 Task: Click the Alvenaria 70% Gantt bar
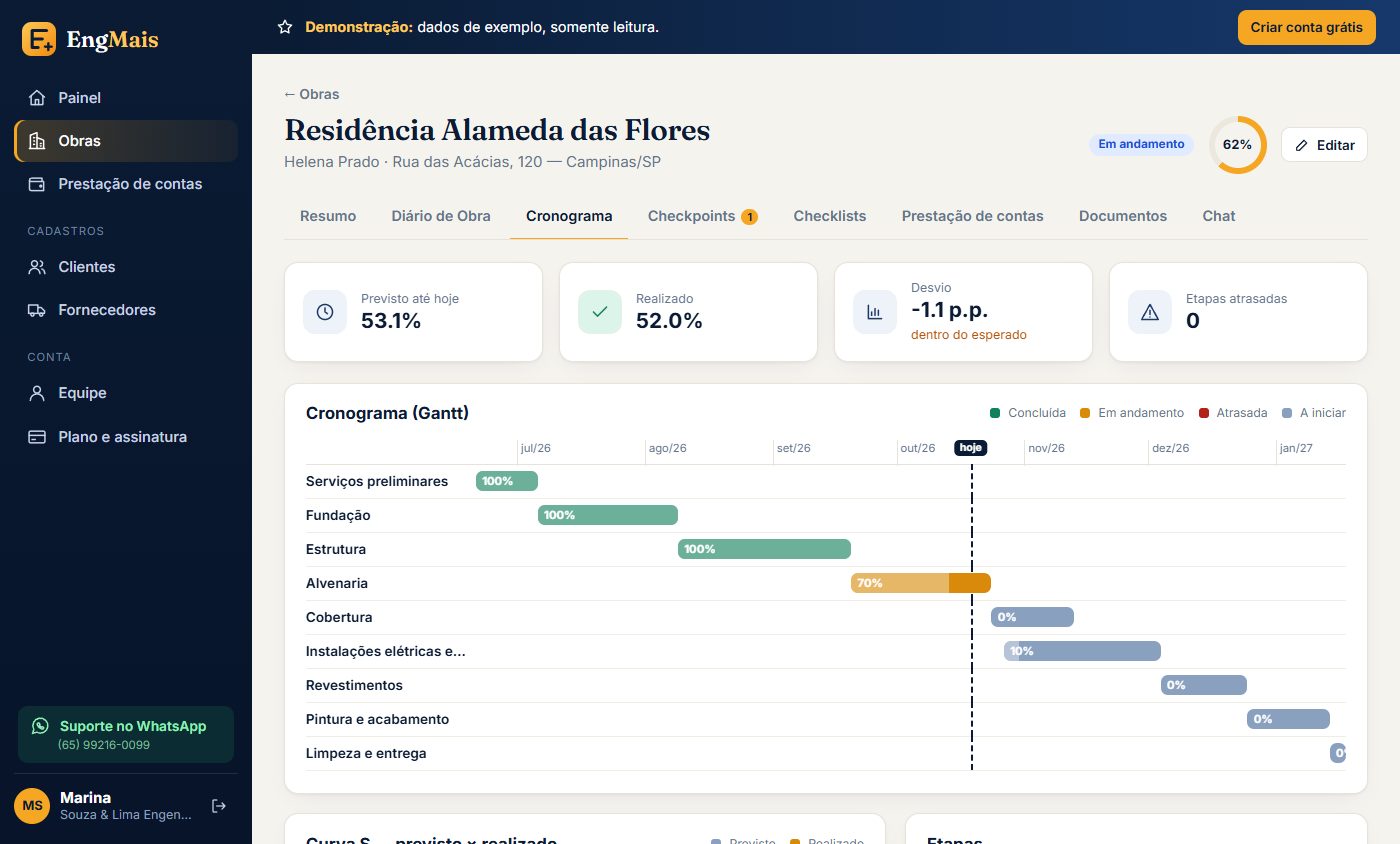[921, 583]
